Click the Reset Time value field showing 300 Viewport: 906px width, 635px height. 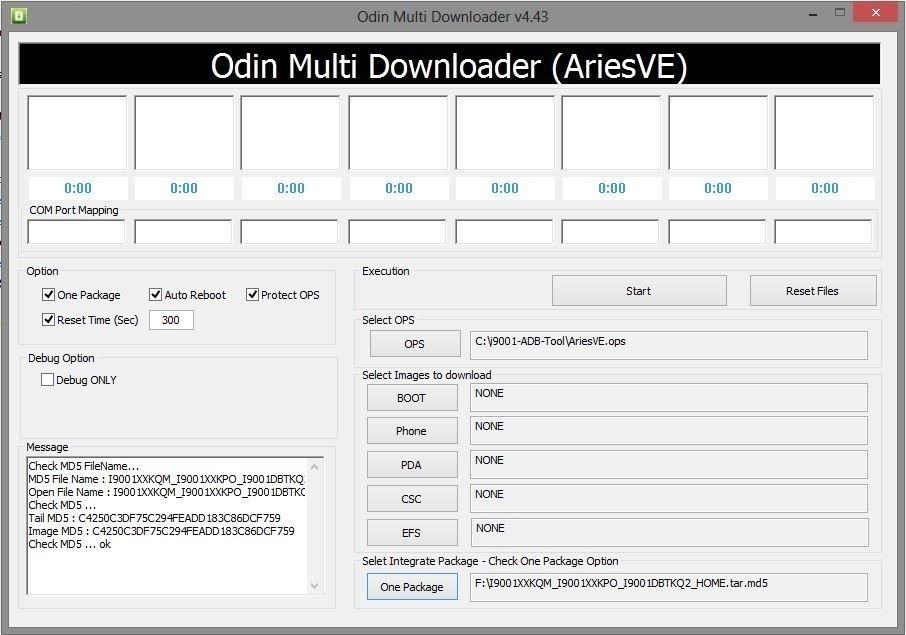pyautogui.click(x=171, y=320)
